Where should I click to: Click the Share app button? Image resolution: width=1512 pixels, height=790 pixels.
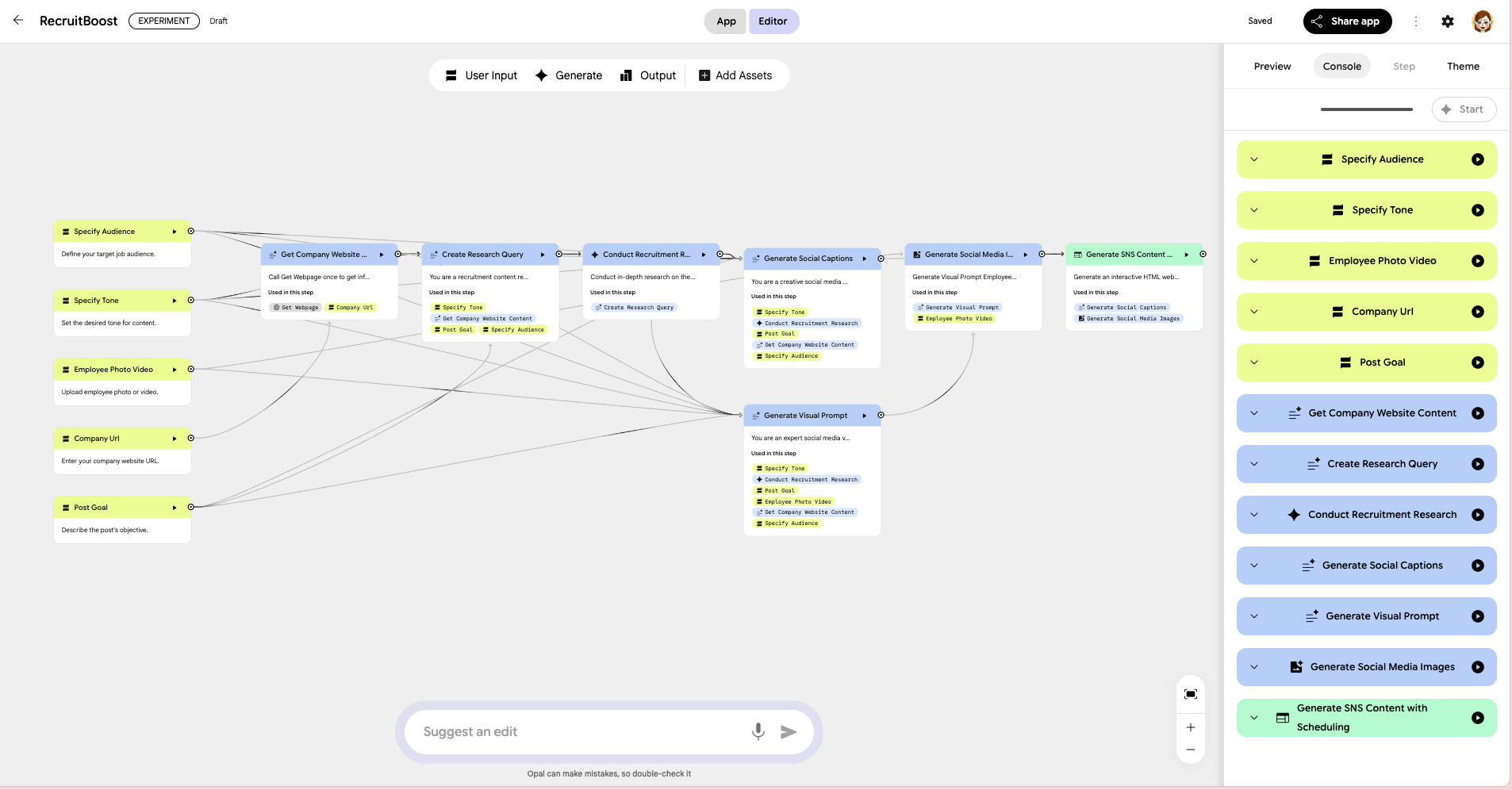[x=1346, y=21]
